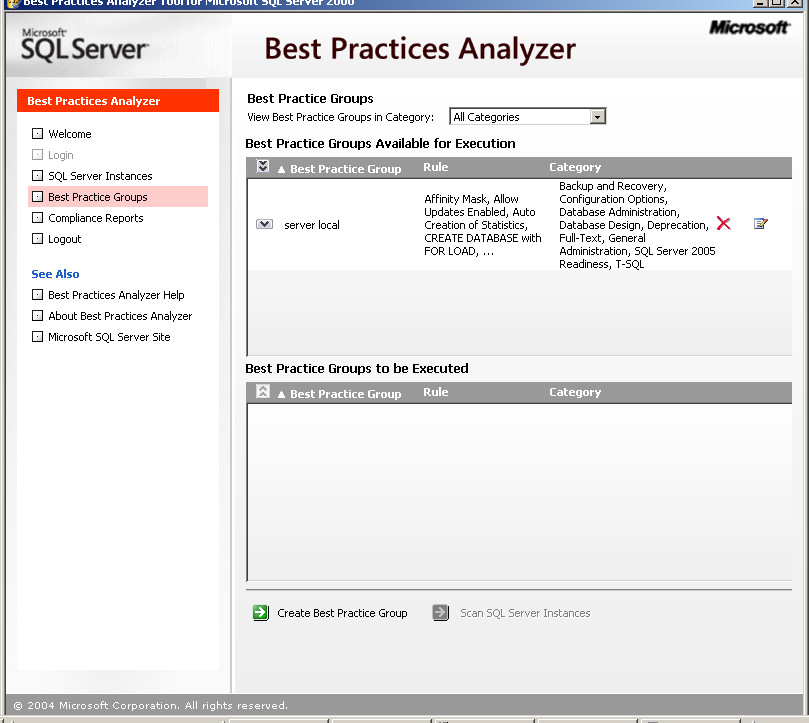Click Rule header in groups to be executed
The image size is (809, 723).
pyautogui.click(x=435, y=392)
